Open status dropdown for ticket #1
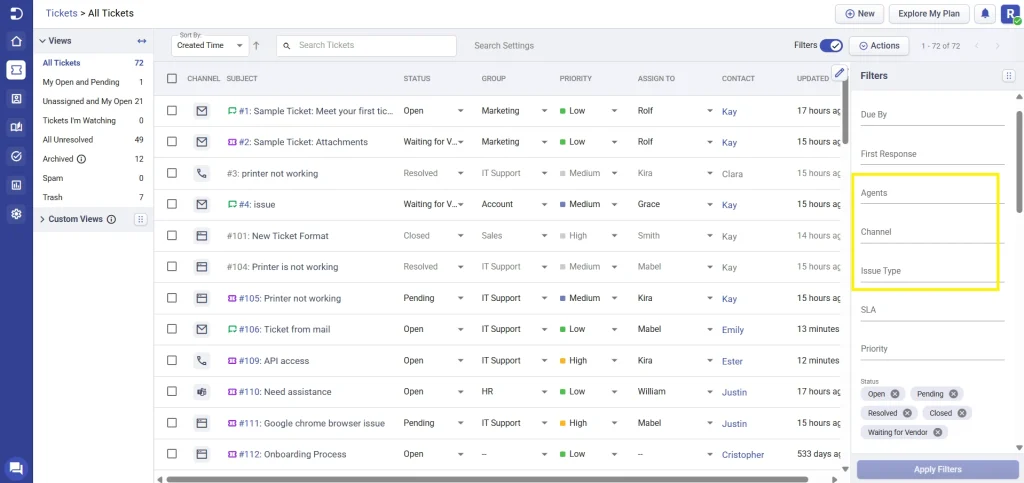Screen dimensions: 1024x483 coord(460,111)
